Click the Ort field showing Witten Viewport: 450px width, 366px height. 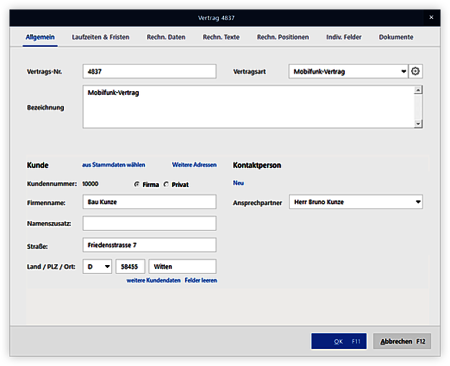(x=182, y=266)
